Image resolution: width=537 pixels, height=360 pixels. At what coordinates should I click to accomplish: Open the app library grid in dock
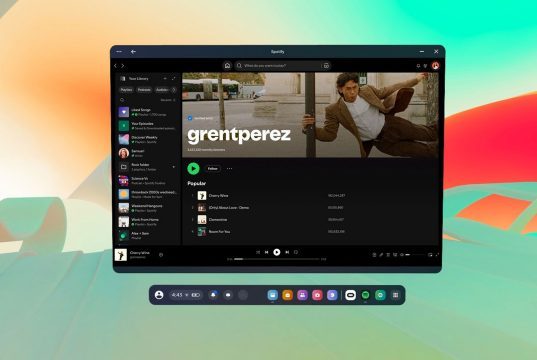tap(395, 295)
